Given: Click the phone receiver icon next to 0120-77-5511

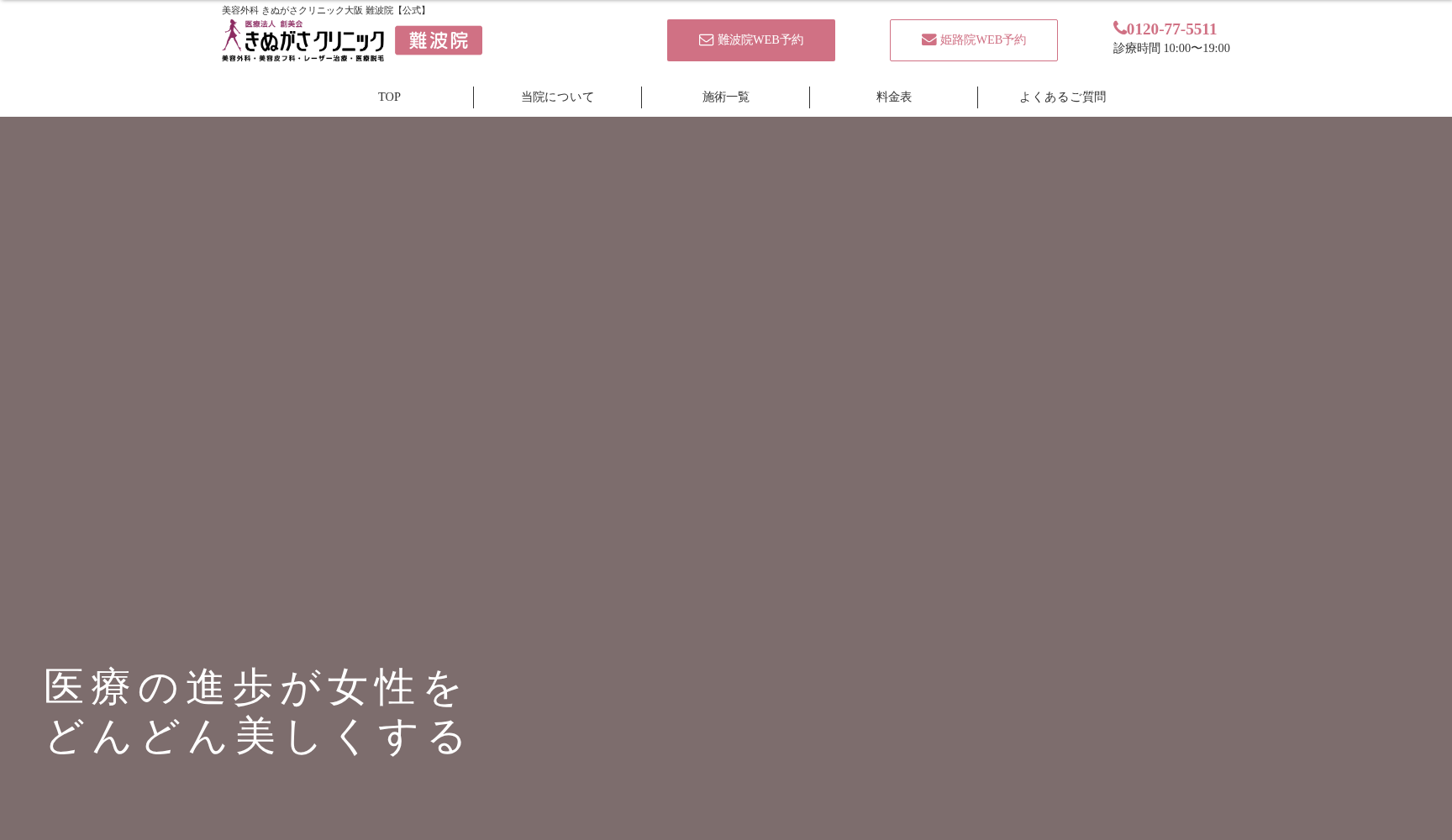Looking at the screenshot, I should point(1119,27).
